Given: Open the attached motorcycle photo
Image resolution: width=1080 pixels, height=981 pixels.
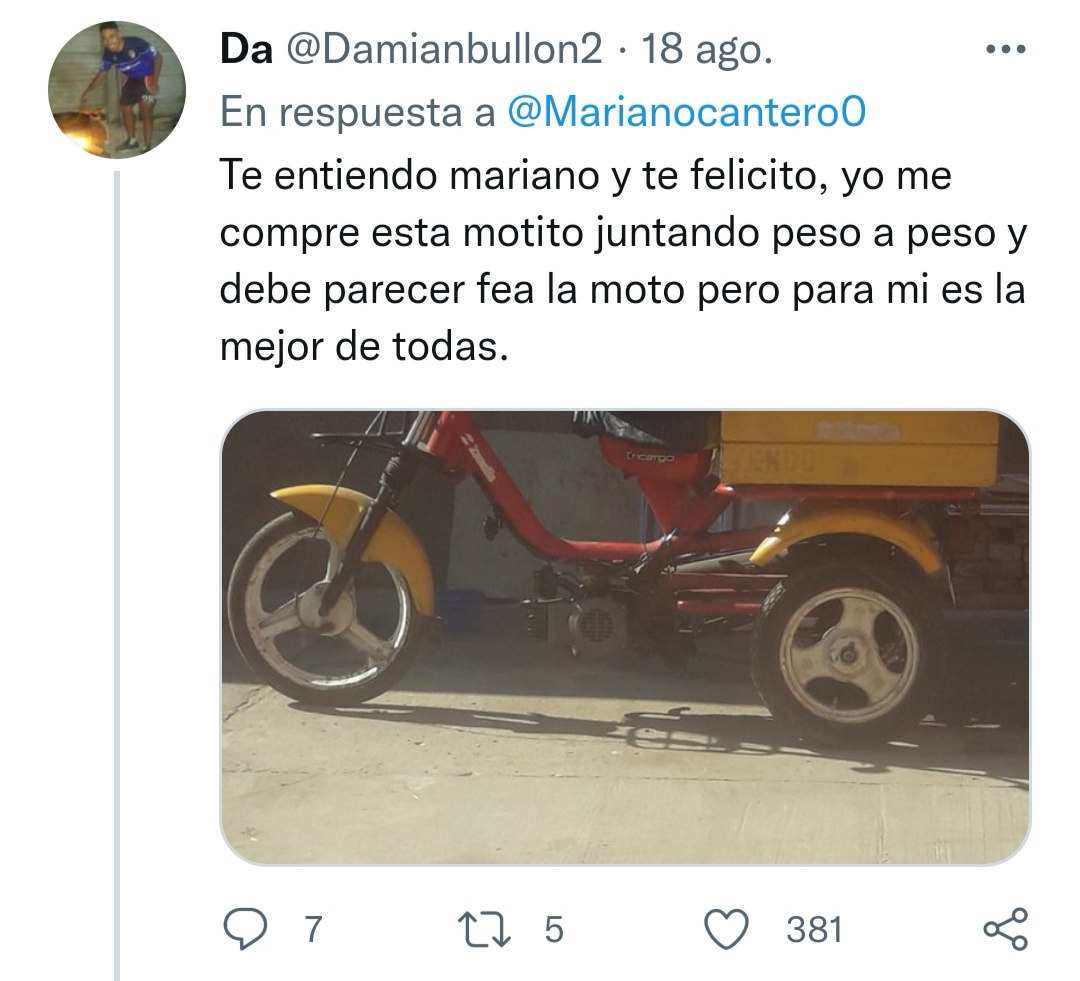Looking at the screenshot, I should [x=625, y=637].
